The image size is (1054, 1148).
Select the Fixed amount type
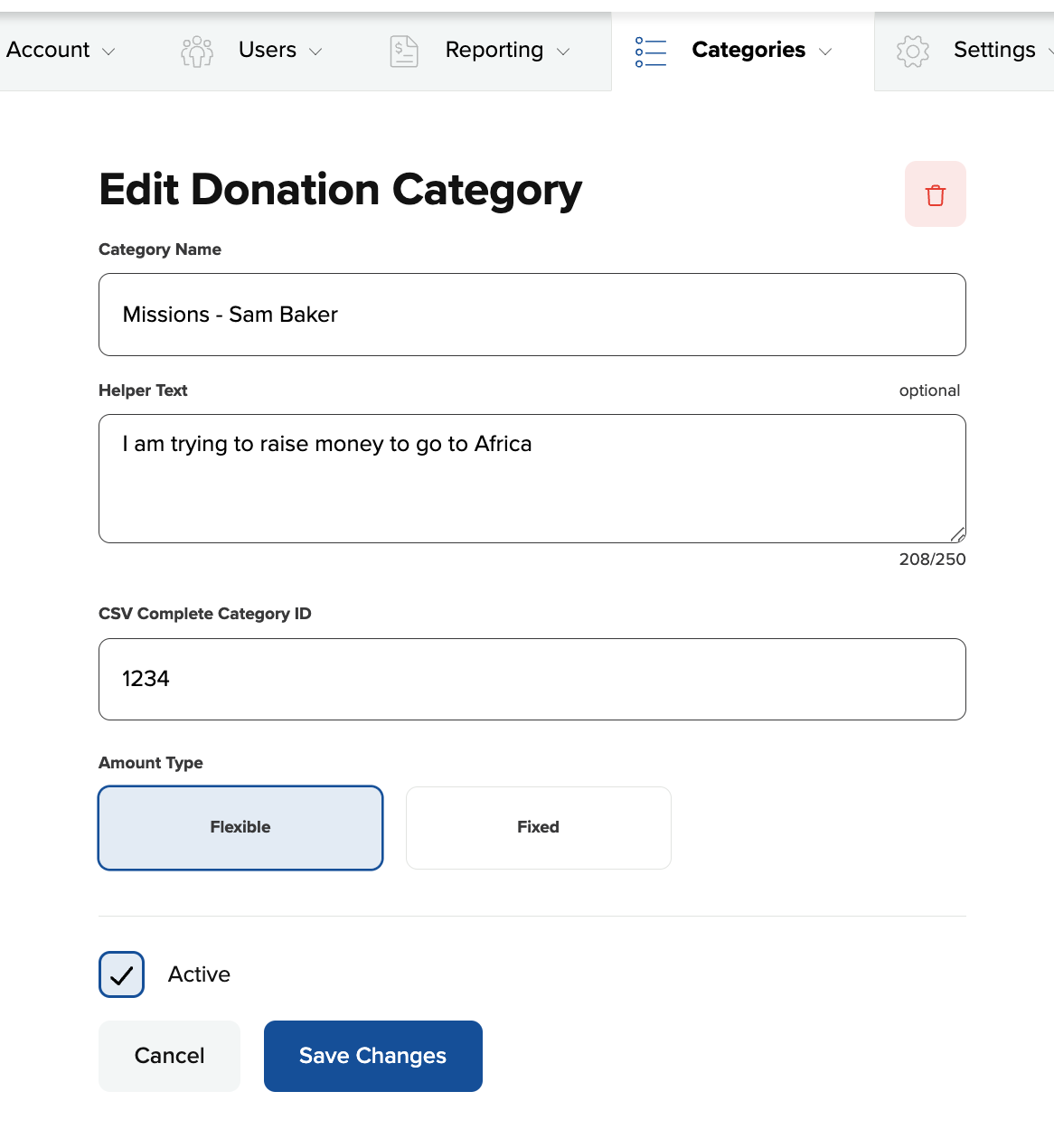[x=539, y=828]
